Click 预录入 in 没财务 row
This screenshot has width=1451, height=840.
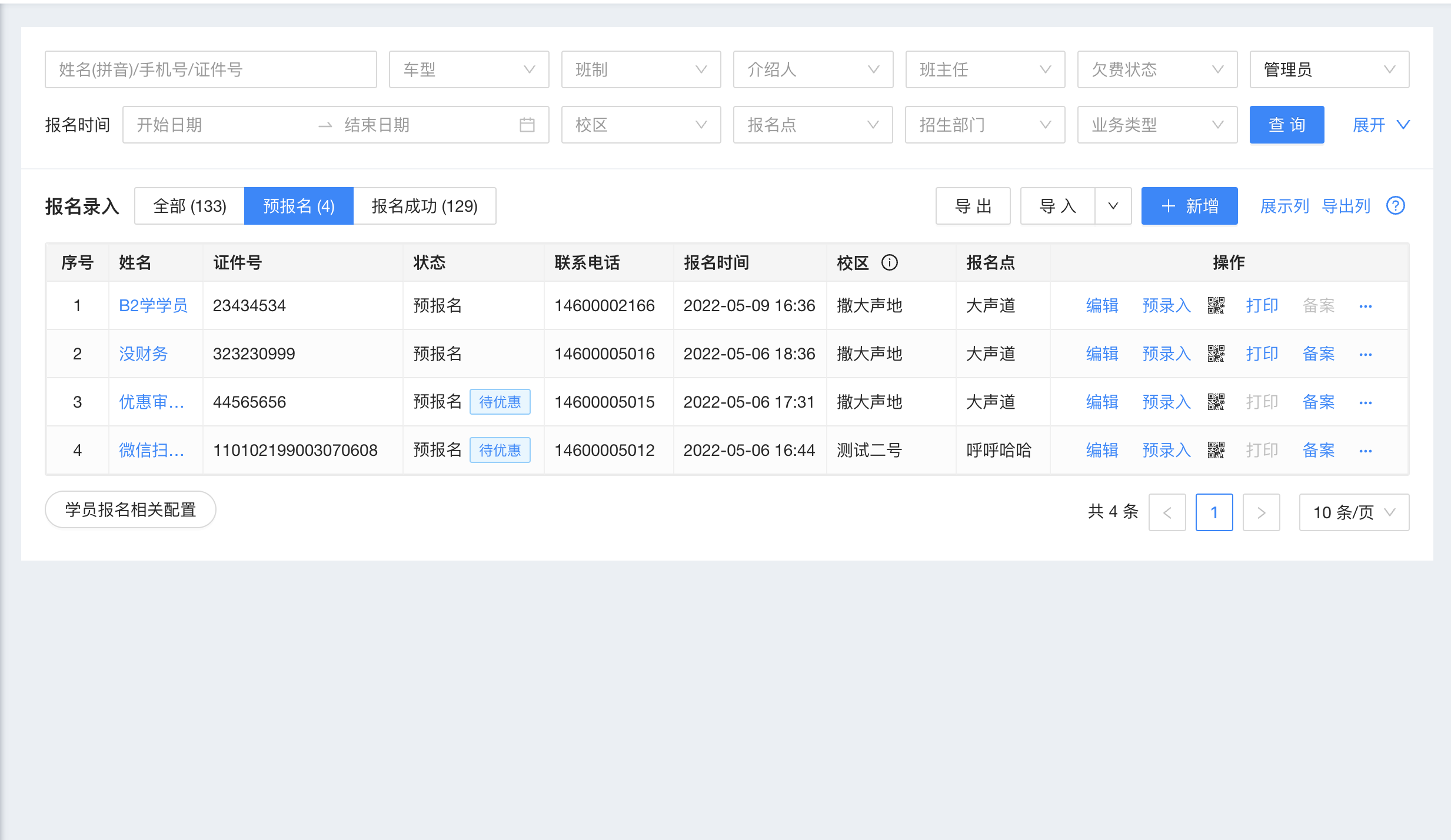pos(1167,354)
